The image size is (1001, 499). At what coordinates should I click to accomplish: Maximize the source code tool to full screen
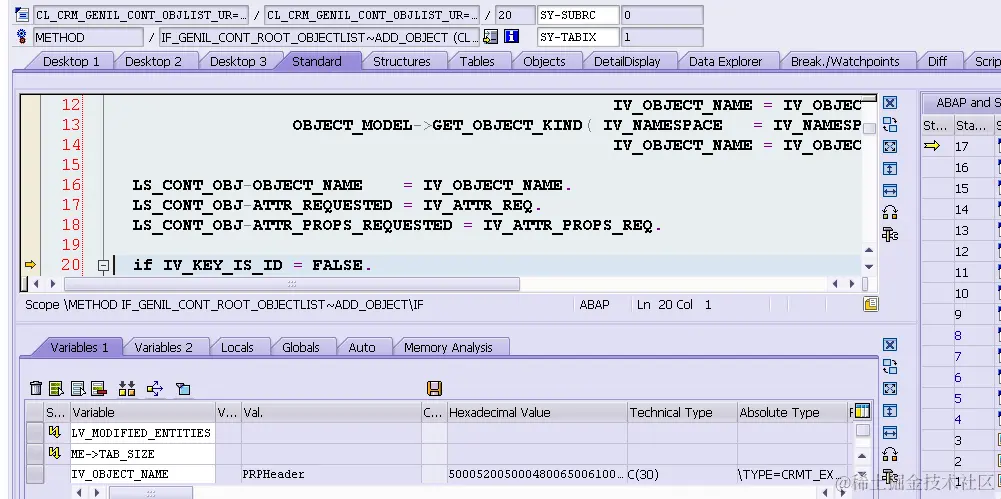pos(890,146)
